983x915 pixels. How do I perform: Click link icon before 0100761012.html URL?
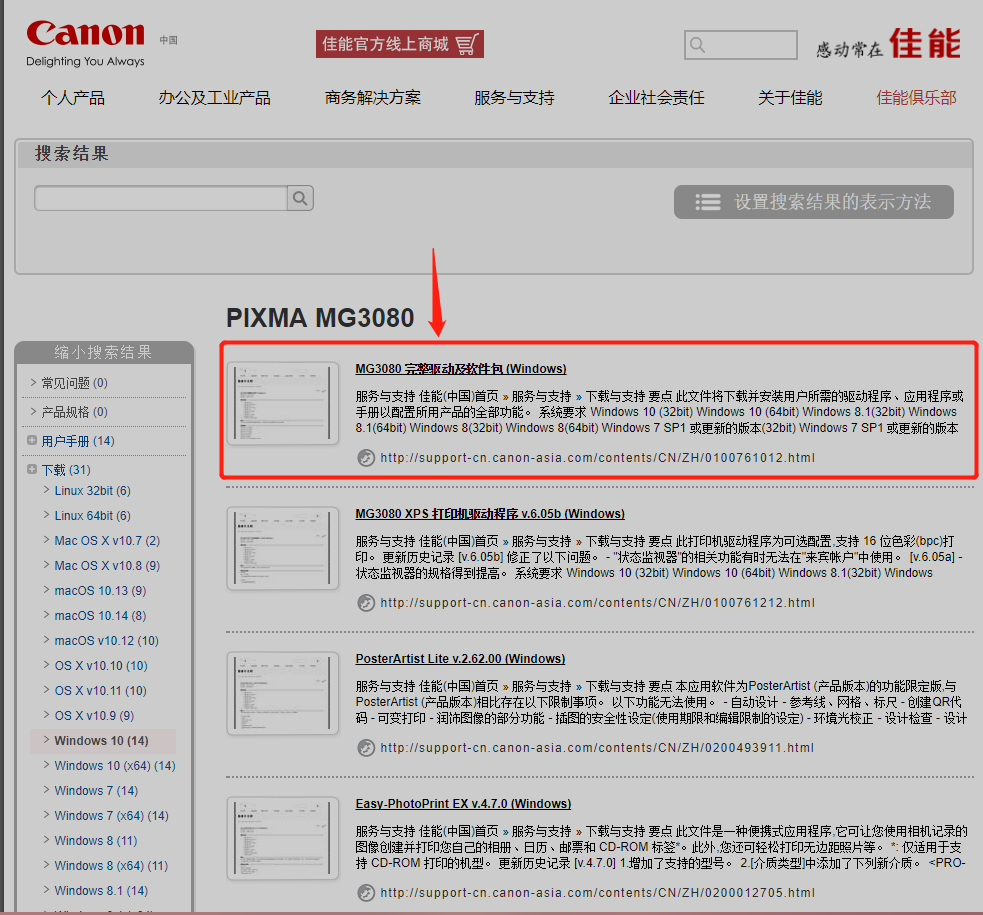366,458
